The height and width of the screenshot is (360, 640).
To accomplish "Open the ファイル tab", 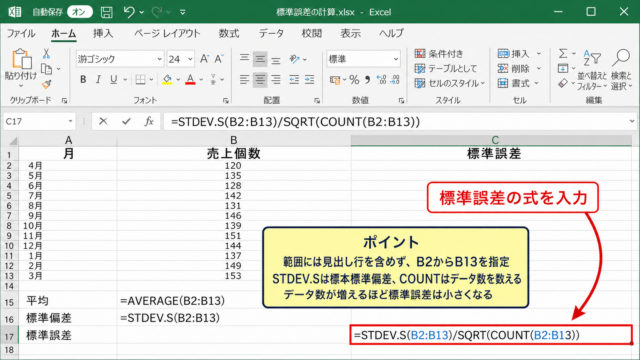I will pos(21,33).
